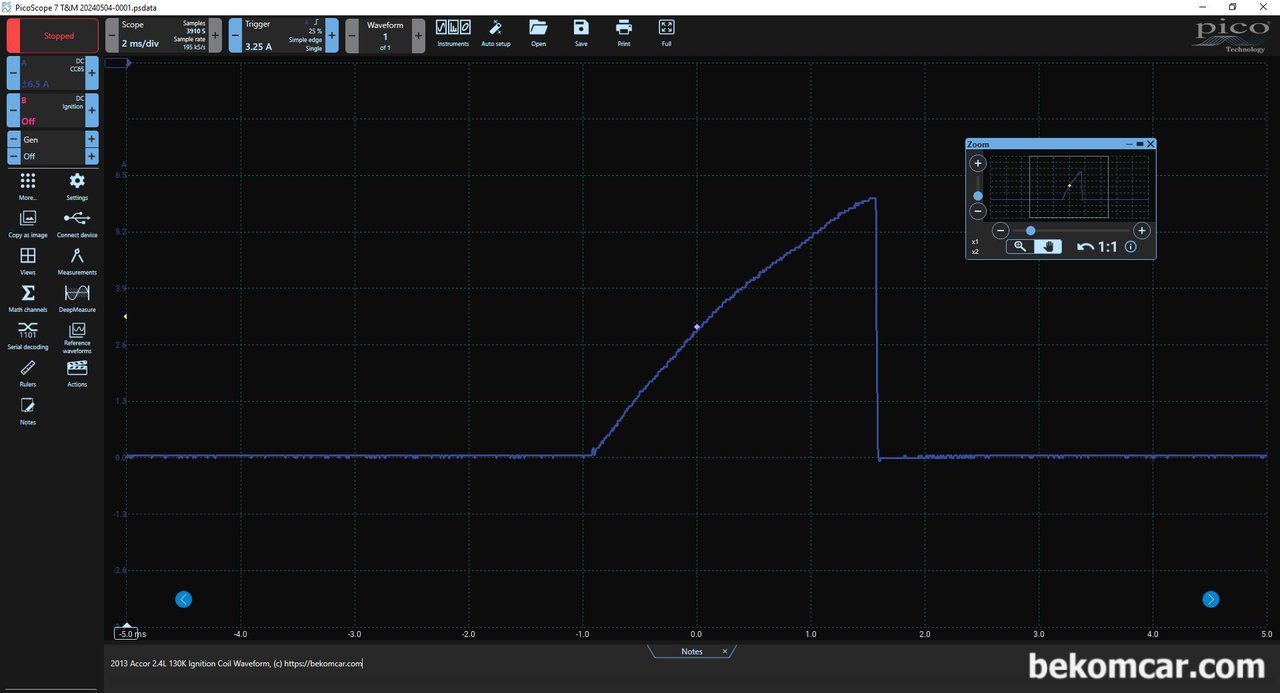The height and width of the screenshot is (693, 1280).
Task: Close the Zoom panel
Action: [x=1151, y=144]
